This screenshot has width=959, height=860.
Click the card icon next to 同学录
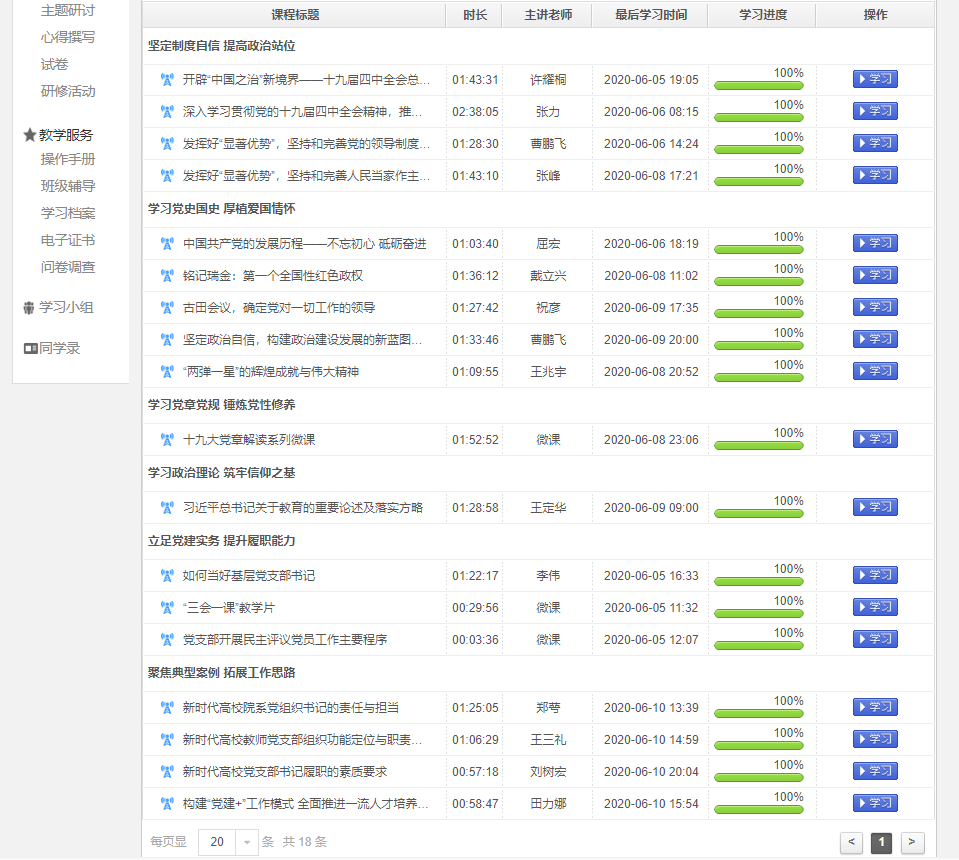[x=30, y=348]
